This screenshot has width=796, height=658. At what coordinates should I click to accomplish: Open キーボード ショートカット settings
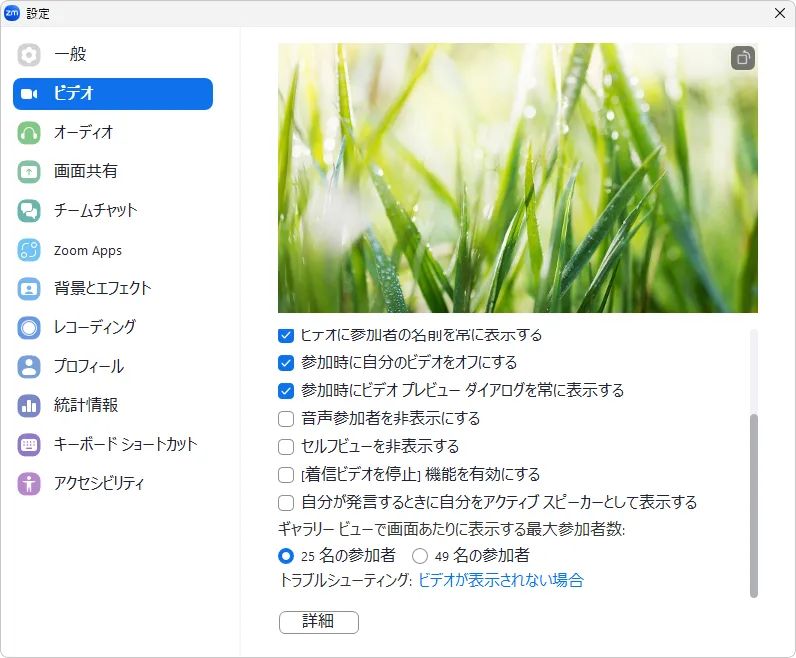(125, 445)
